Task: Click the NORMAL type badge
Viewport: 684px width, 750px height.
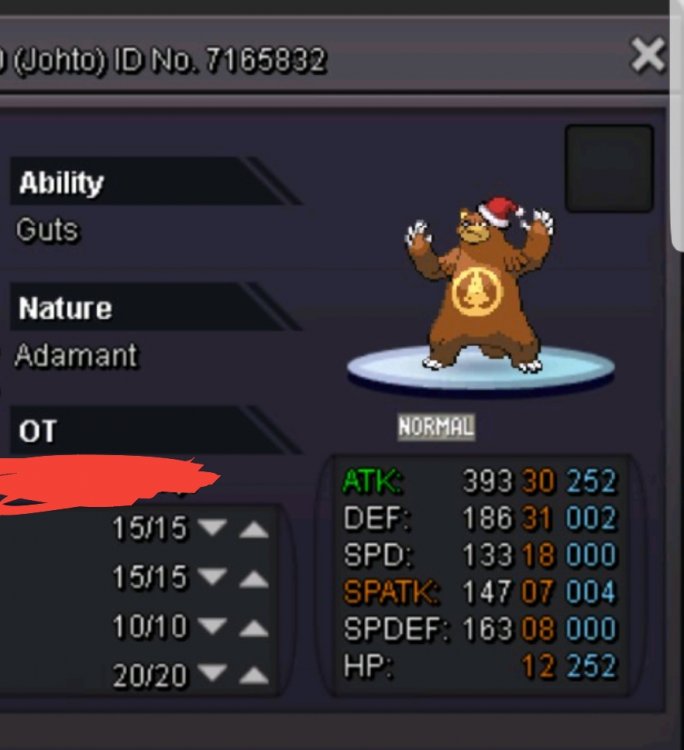Action: [x=436, y=427]
